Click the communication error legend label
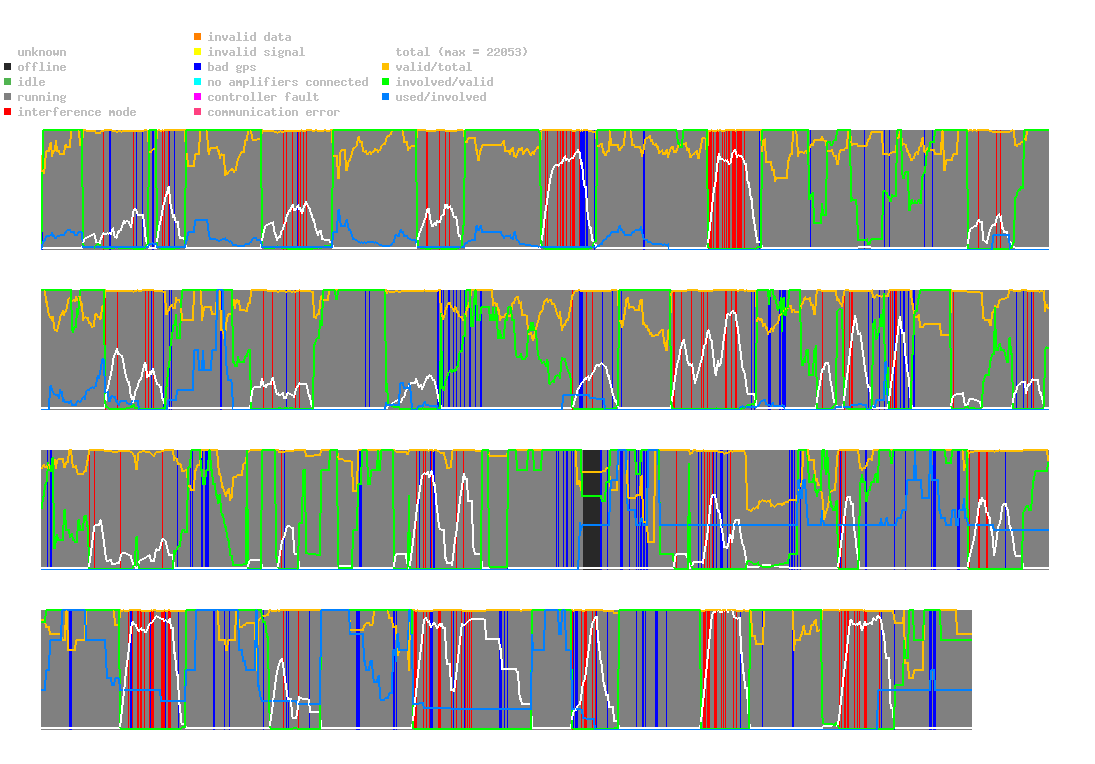The image size is (1095, 764). (273, 112)
